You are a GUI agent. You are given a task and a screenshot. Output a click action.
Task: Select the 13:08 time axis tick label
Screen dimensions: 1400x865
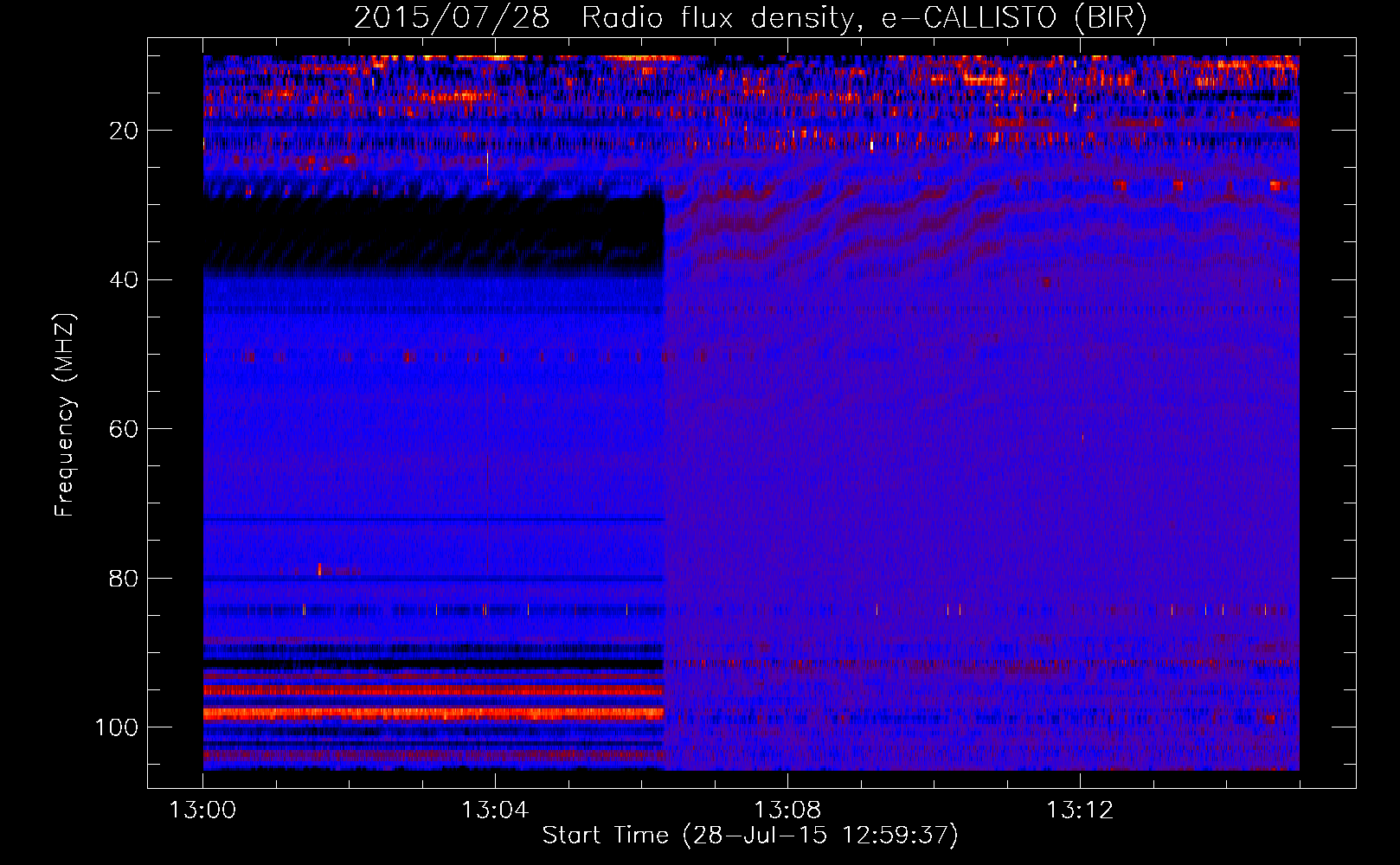[787, 811]
